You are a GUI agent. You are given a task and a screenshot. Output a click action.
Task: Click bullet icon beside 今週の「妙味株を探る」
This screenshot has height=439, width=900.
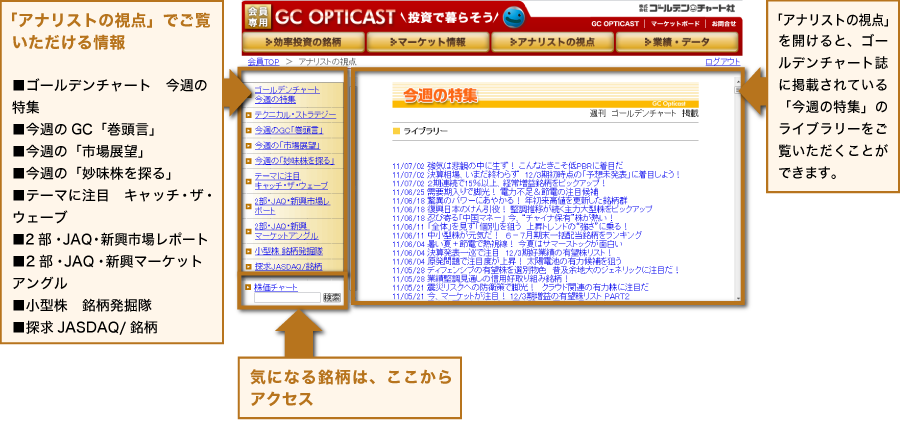(x=248, y=161)
